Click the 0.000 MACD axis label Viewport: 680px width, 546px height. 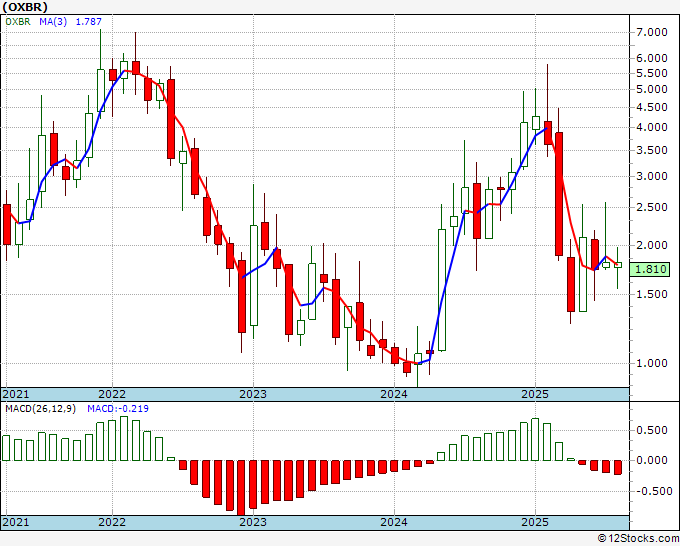click(x=651, y=460)
